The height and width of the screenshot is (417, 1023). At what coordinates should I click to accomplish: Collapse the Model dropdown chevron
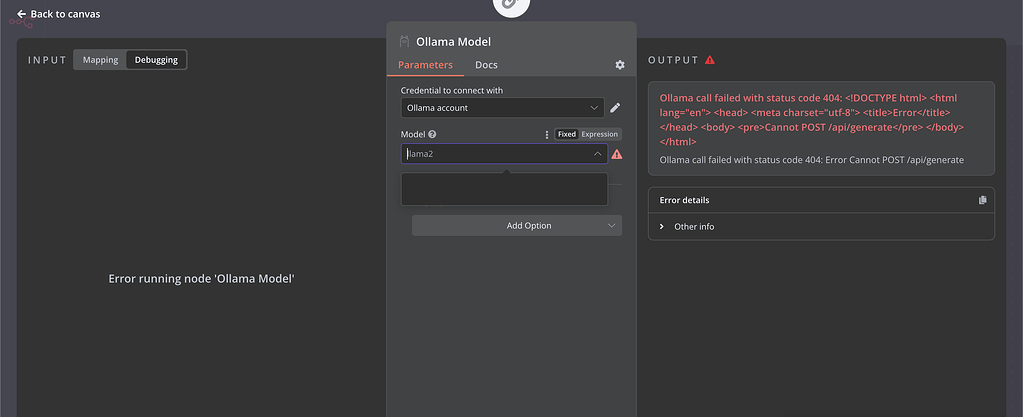pos(597,154)
